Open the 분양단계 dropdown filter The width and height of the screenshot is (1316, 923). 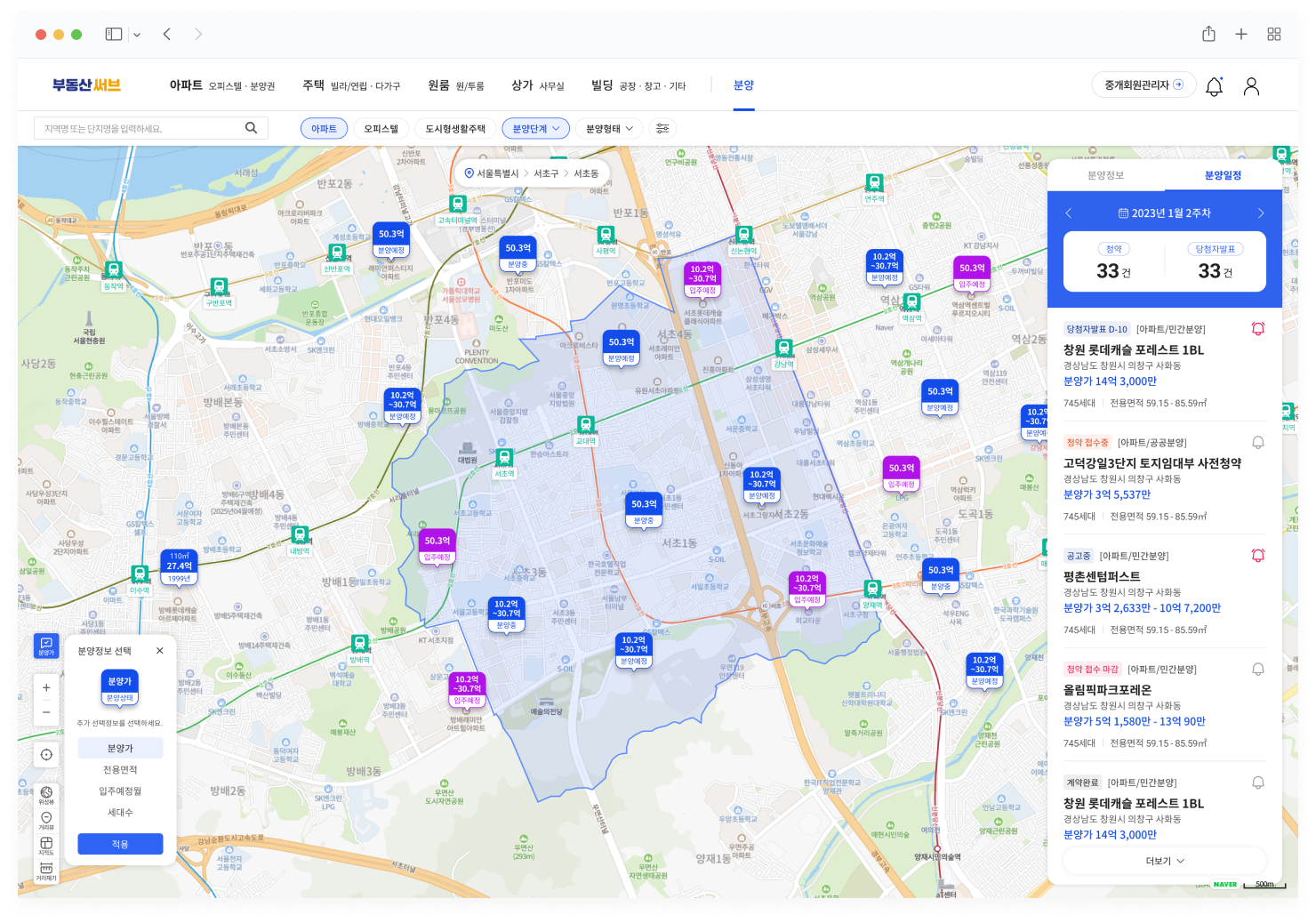536,128
